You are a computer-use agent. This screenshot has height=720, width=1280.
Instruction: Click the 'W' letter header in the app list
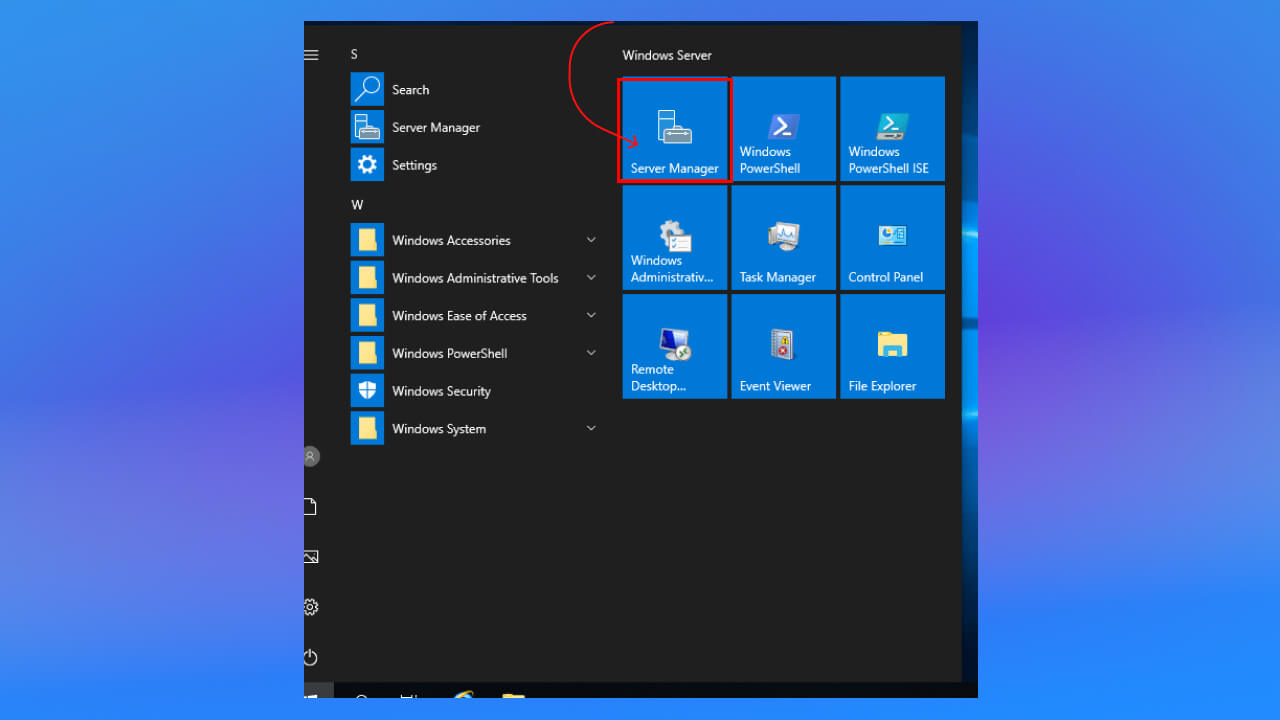coord(357,205)
